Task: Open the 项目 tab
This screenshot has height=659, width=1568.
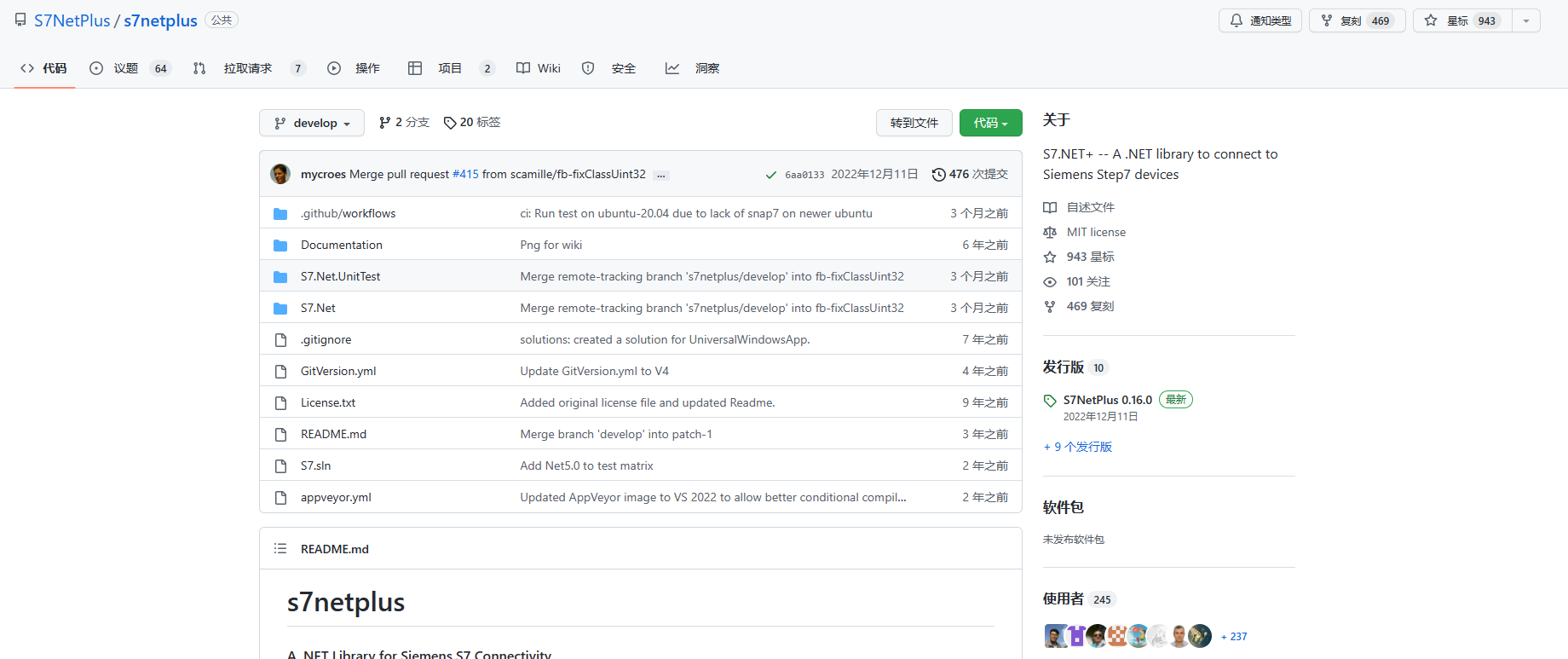Action: tap(452, 68)
